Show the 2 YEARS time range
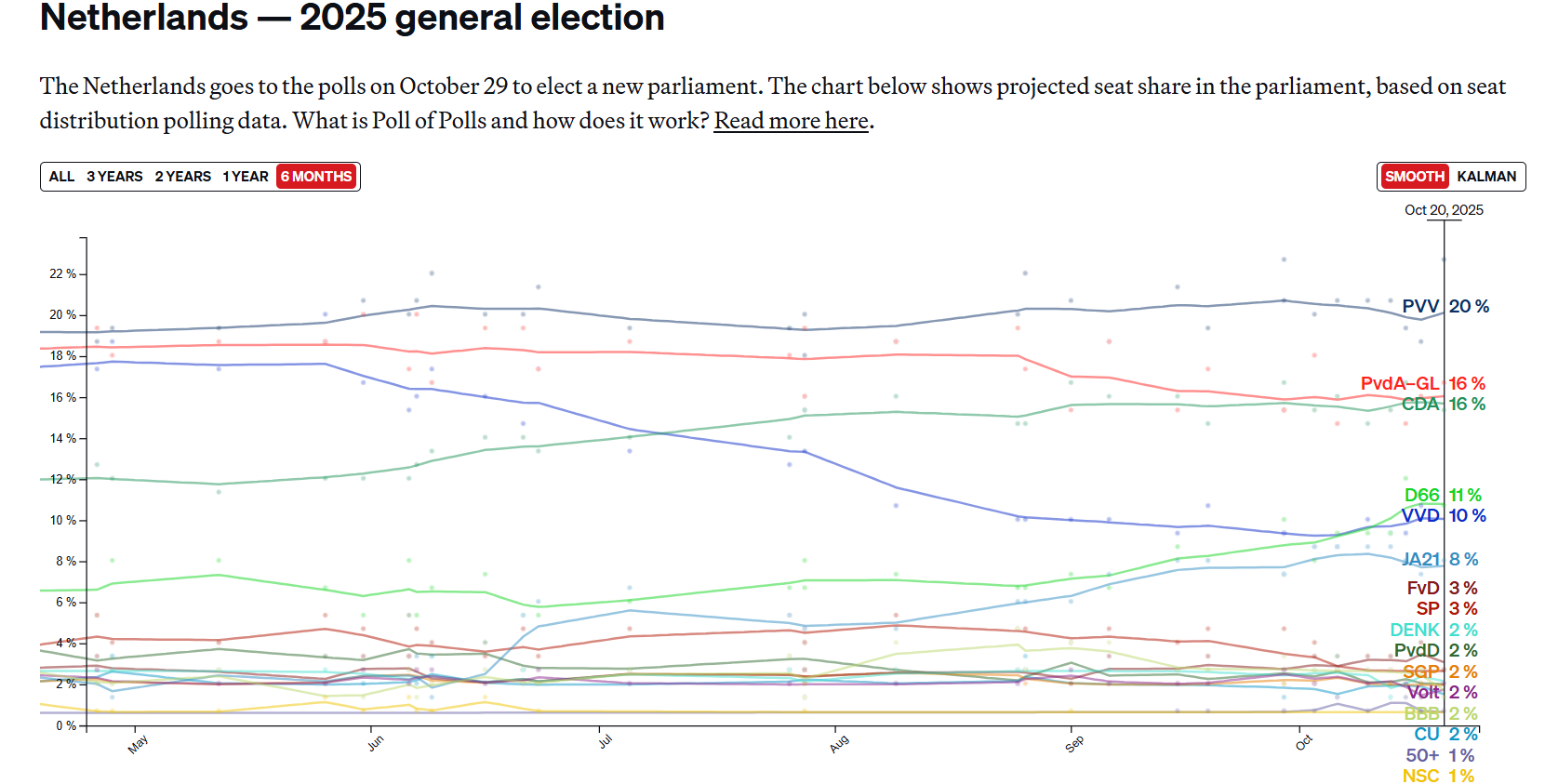This screenshot has height=784, width=1545. (x=182, y=177)
